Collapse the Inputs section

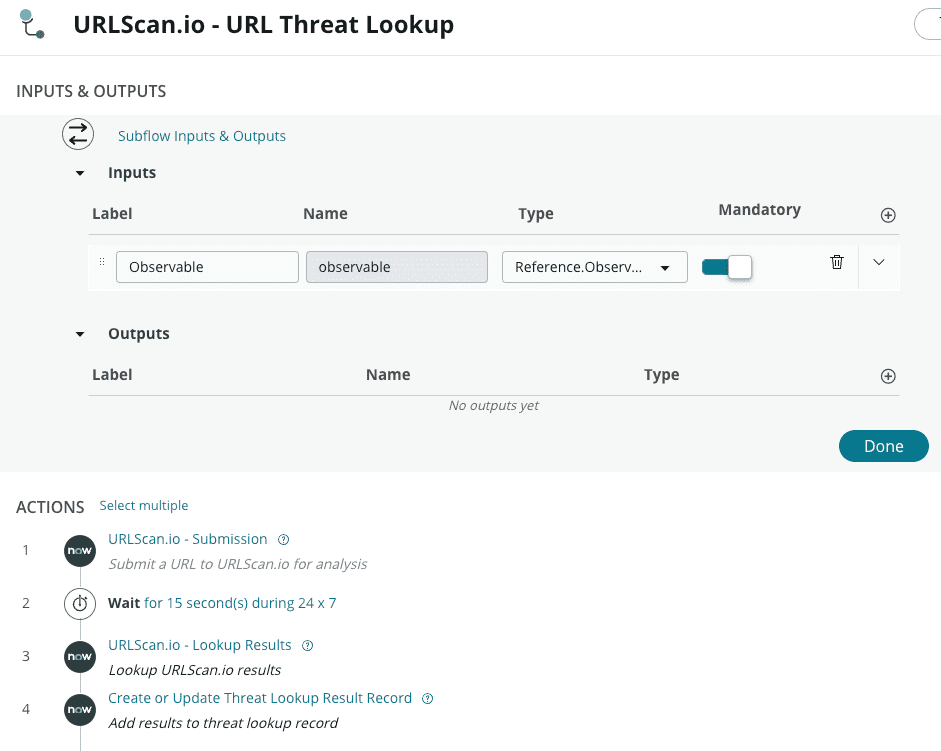(80, 173)
